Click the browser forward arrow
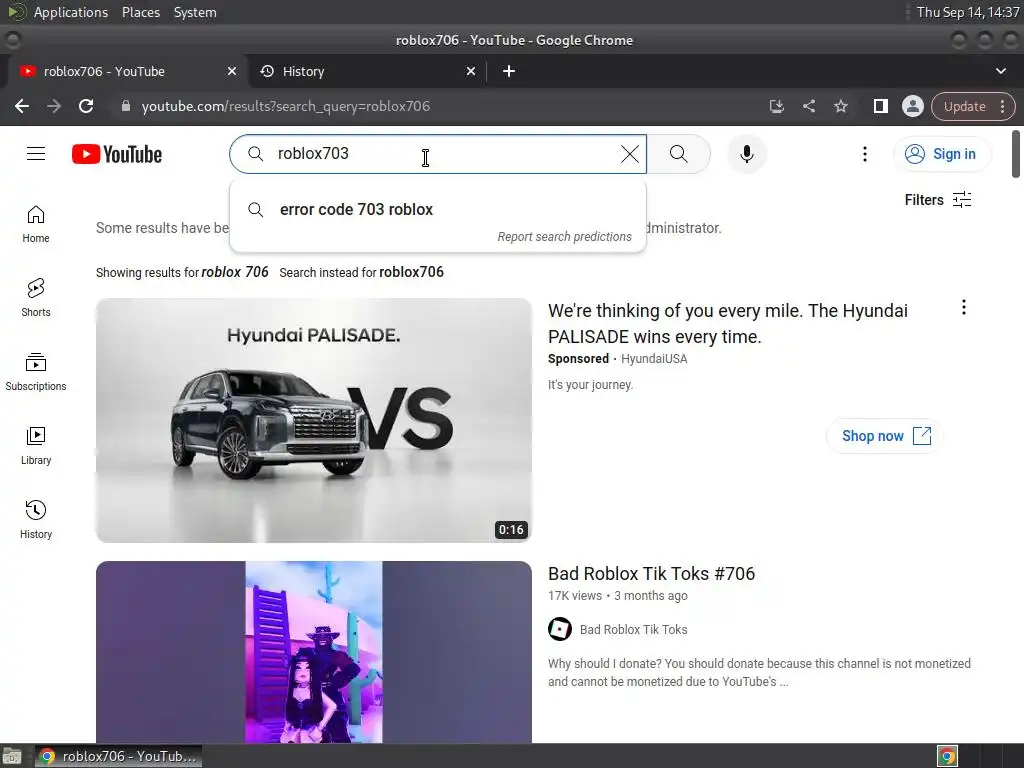The image size is (1024, 768). [54, 106]
